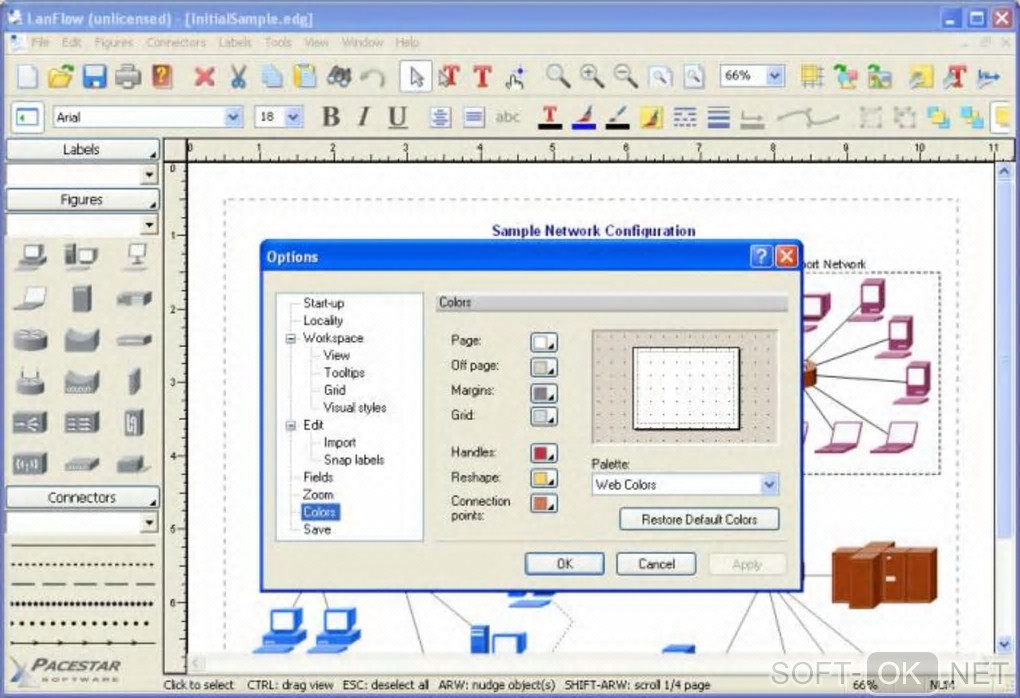Pick the laptop figure in Figures palette
Viewport: 1020px width, 698px height.
coord(31,298)
